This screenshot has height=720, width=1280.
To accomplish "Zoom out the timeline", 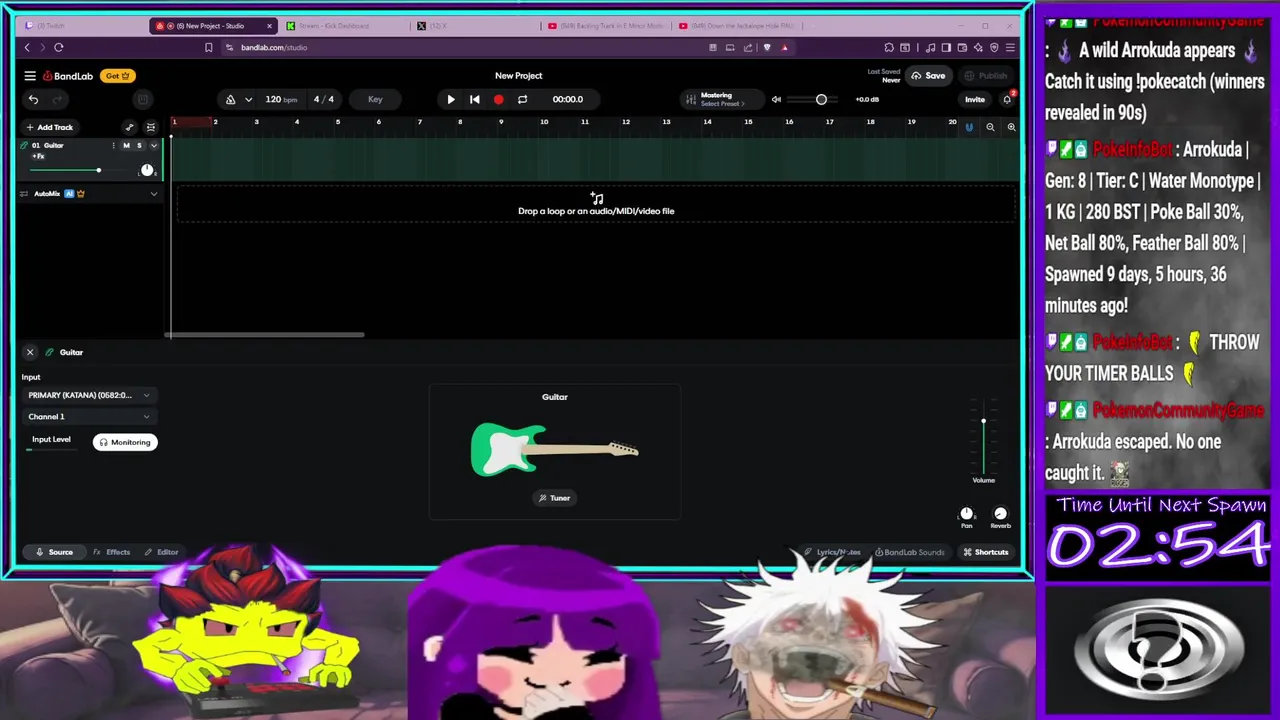I will click(x=990, y=127).
